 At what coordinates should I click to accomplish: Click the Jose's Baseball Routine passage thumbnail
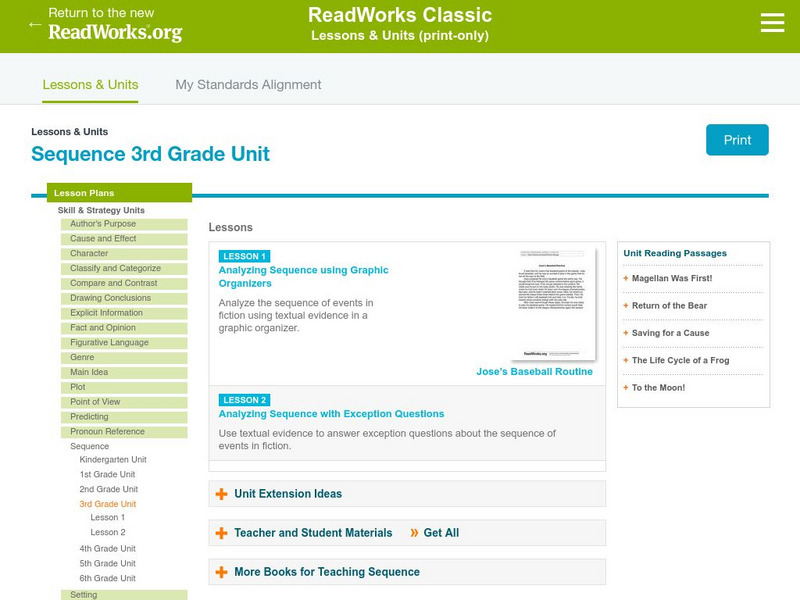[552, 304]
